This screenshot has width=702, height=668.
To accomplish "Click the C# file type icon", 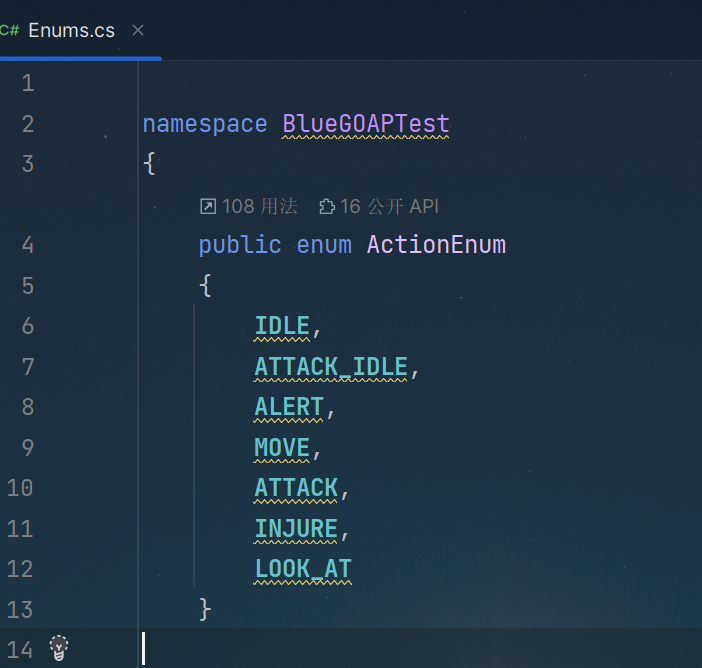I will (x=9, y=30).
